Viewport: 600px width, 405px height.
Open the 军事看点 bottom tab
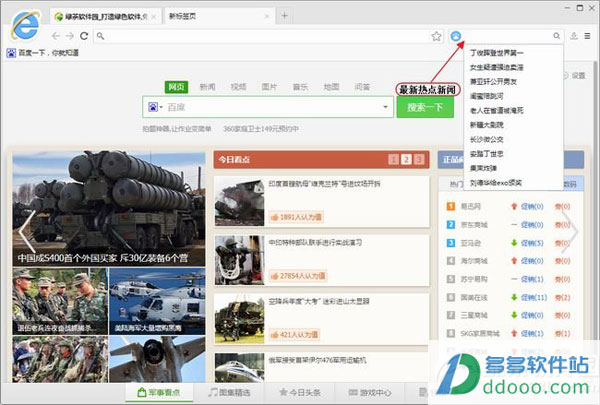point(159,392)
